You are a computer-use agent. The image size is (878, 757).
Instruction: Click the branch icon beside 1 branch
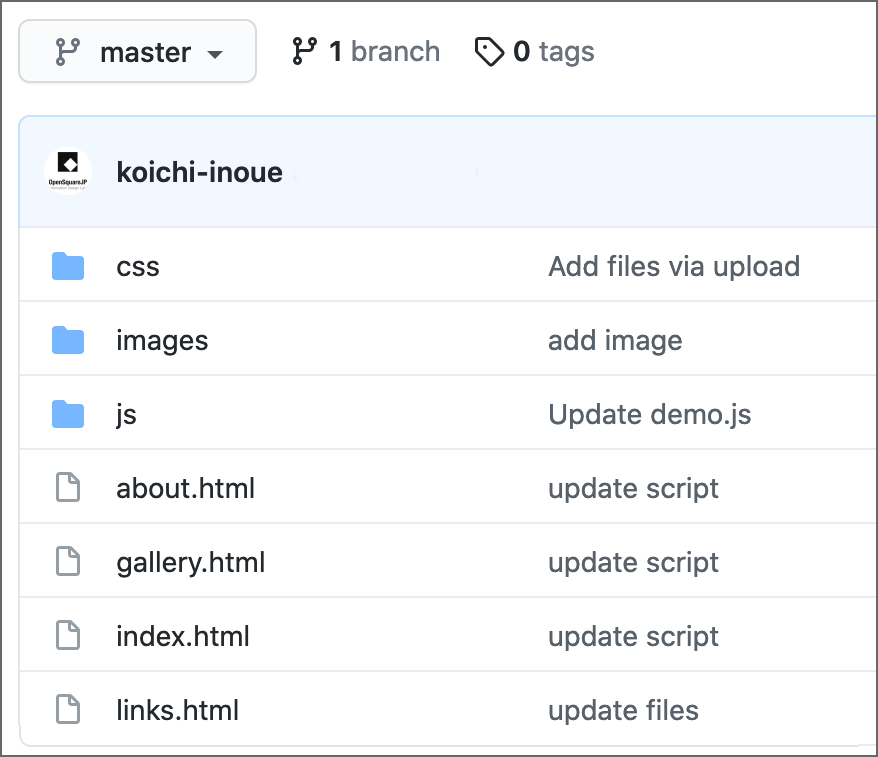[x=305, y=52]
